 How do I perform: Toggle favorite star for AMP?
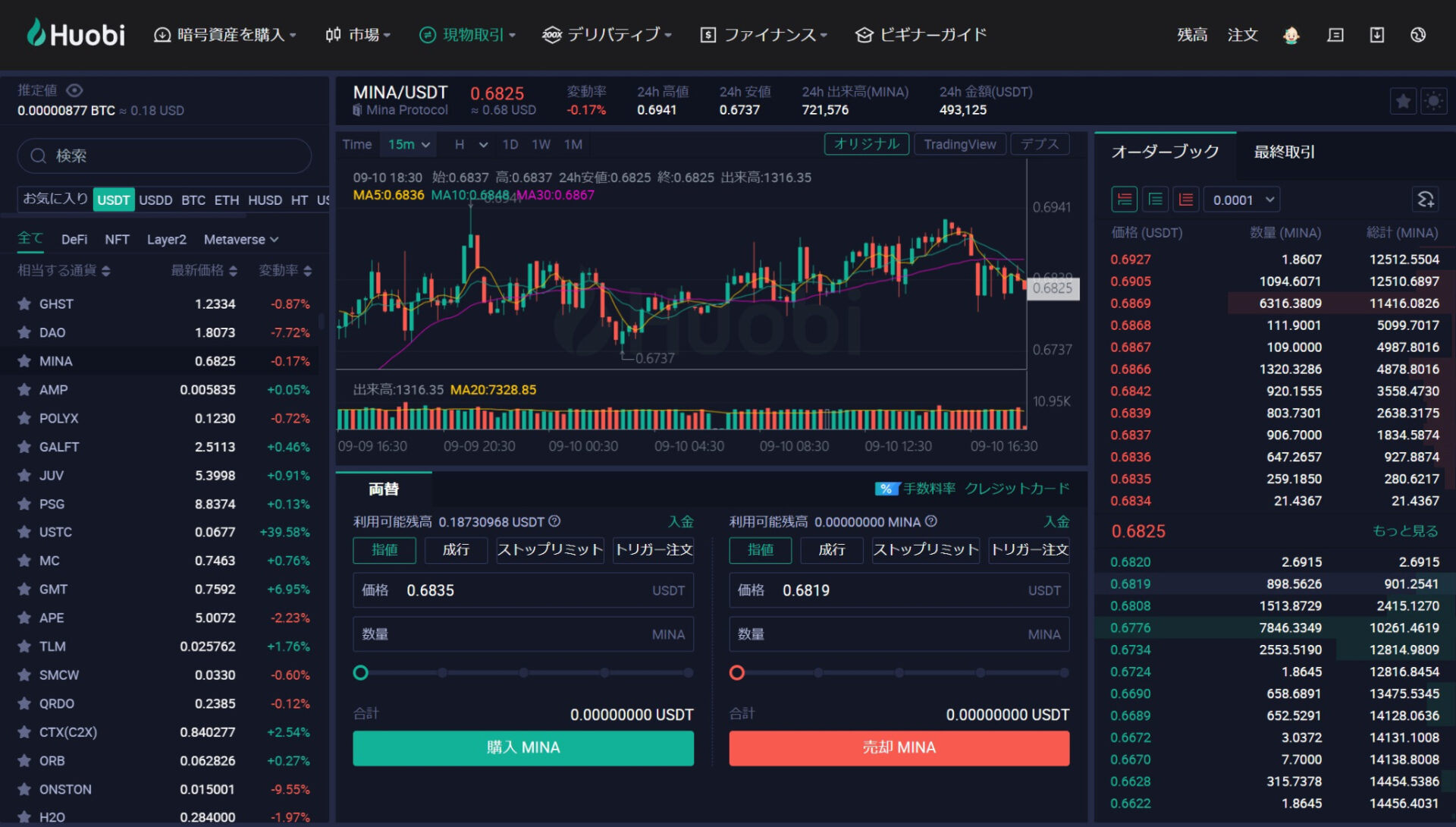point(24,390)
